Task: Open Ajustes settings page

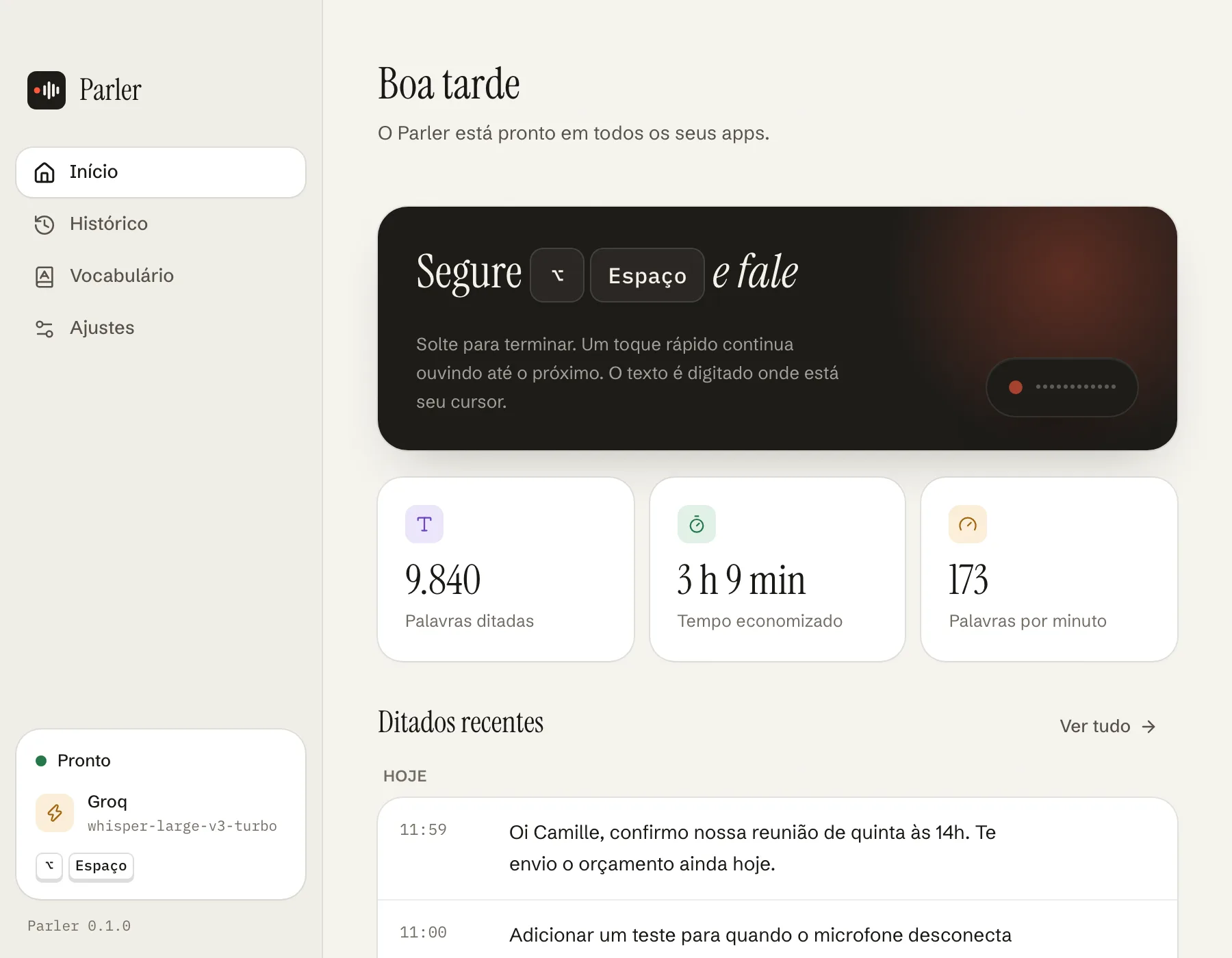Action: click(161, 328)
